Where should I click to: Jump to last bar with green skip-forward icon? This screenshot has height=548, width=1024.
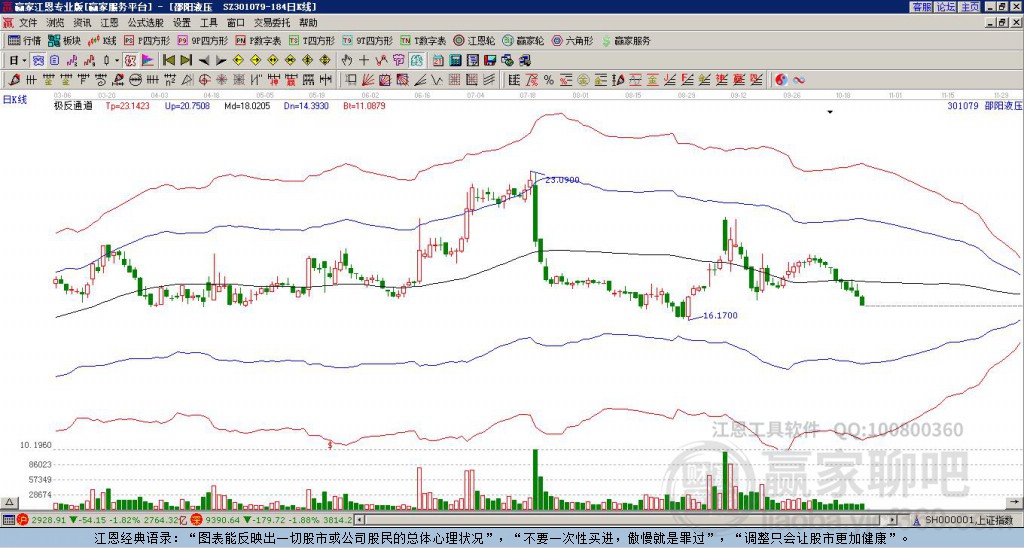tap(185, 61)
